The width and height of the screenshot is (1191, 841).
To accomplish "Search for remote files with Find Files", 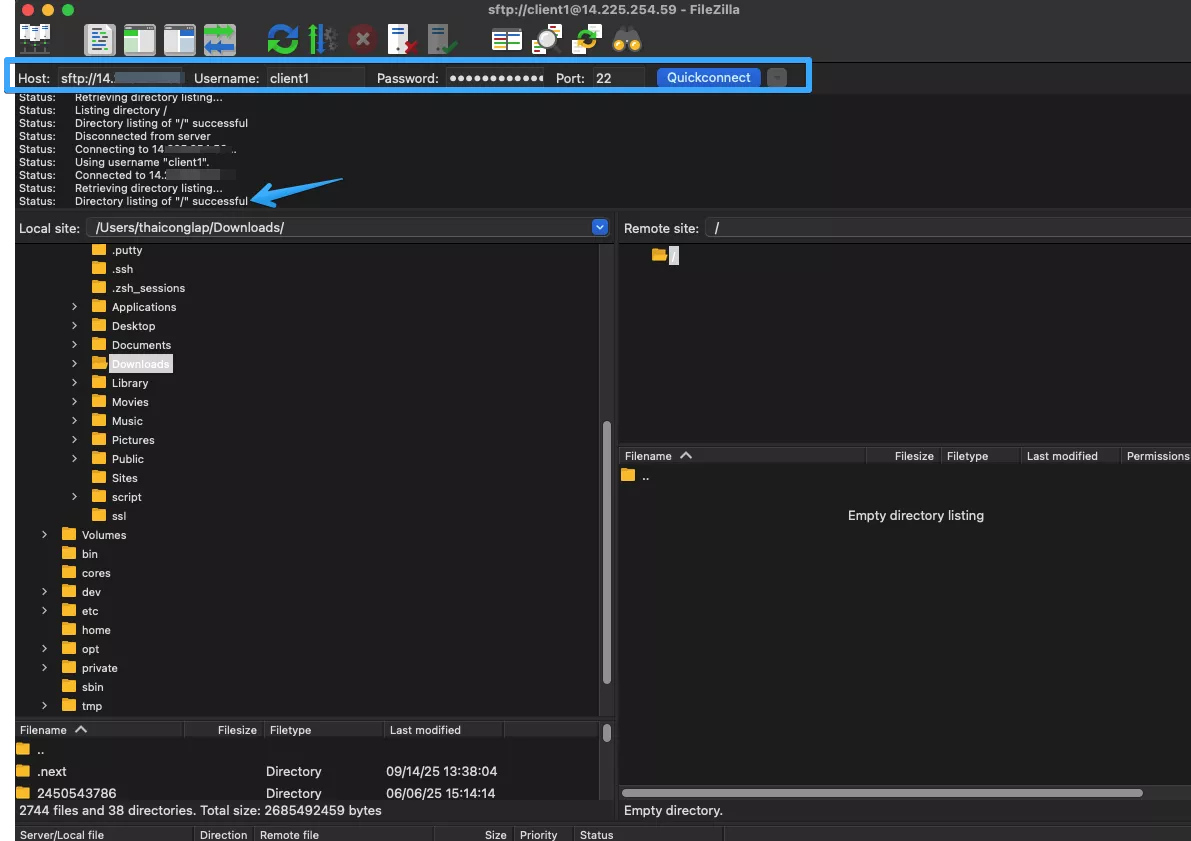I will tap(626, 38).
